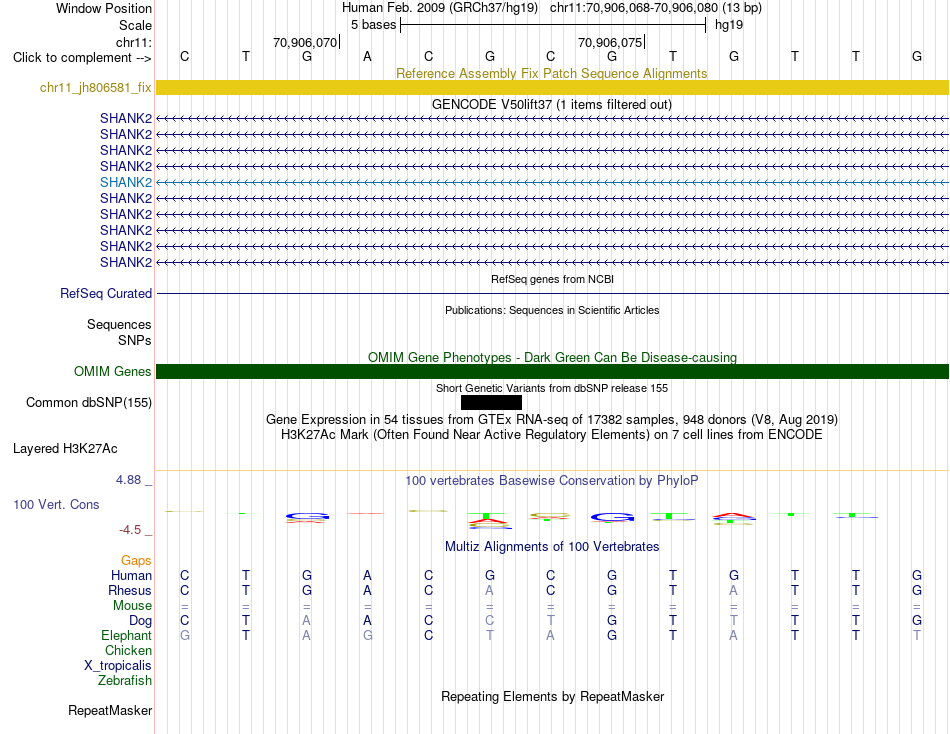Select the yellow fix patch alignment bar
The height and width of the screenshot is (734, 950).
[x=552, y=87]
